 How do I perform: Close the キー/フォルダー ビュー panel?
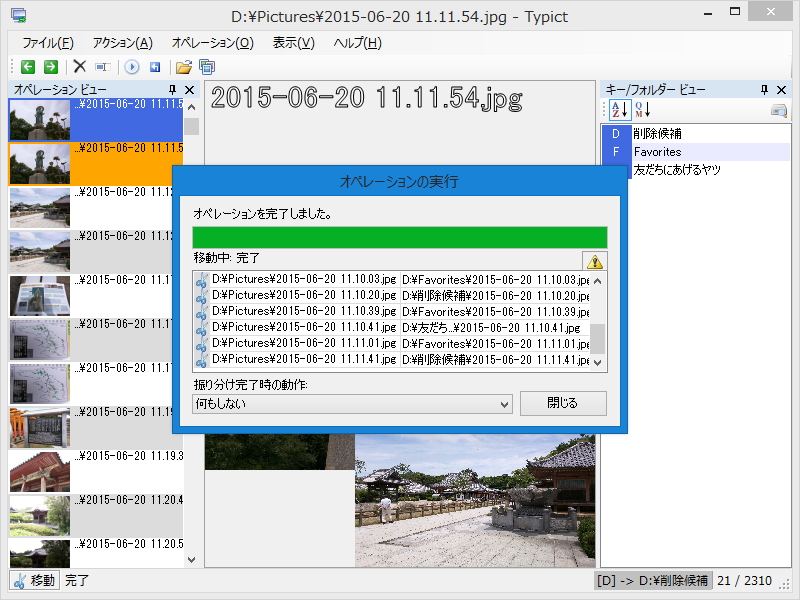point(781,90)
